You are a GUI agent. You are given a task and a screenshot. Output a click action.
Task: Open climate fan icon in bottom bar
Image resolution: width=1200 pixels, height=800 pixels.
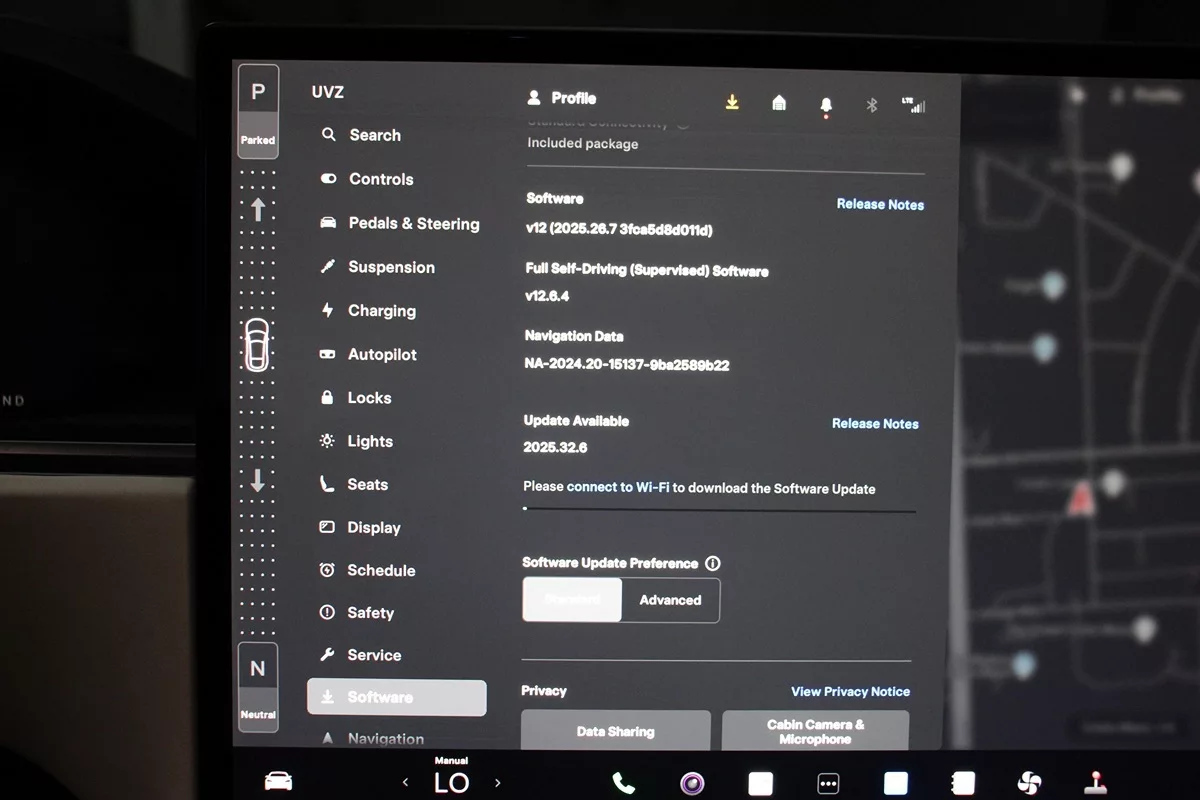tap(1029, 783)
